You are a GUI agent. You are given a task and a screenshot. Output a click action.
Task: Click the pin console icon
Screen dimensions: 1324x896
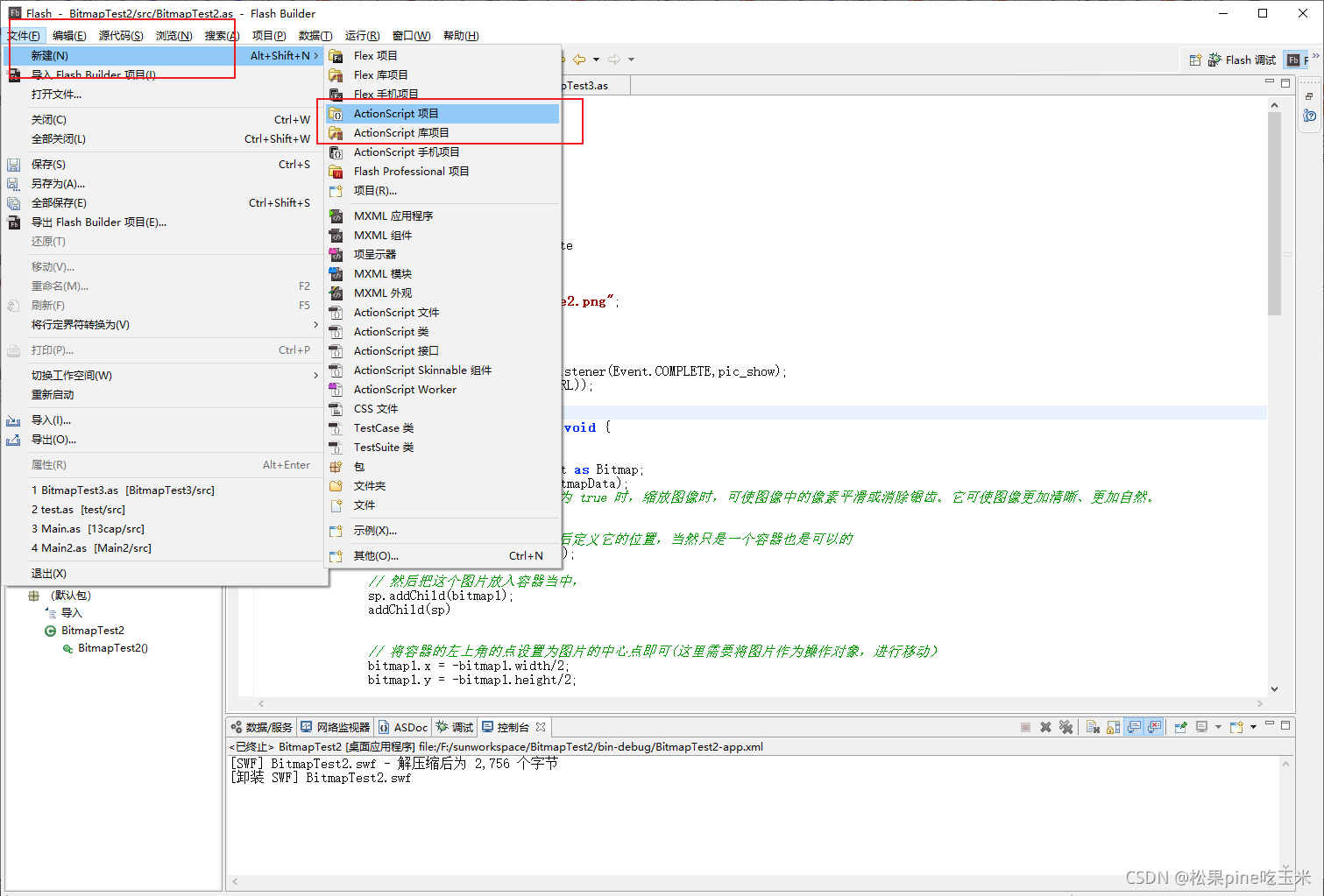[1180, 727]
